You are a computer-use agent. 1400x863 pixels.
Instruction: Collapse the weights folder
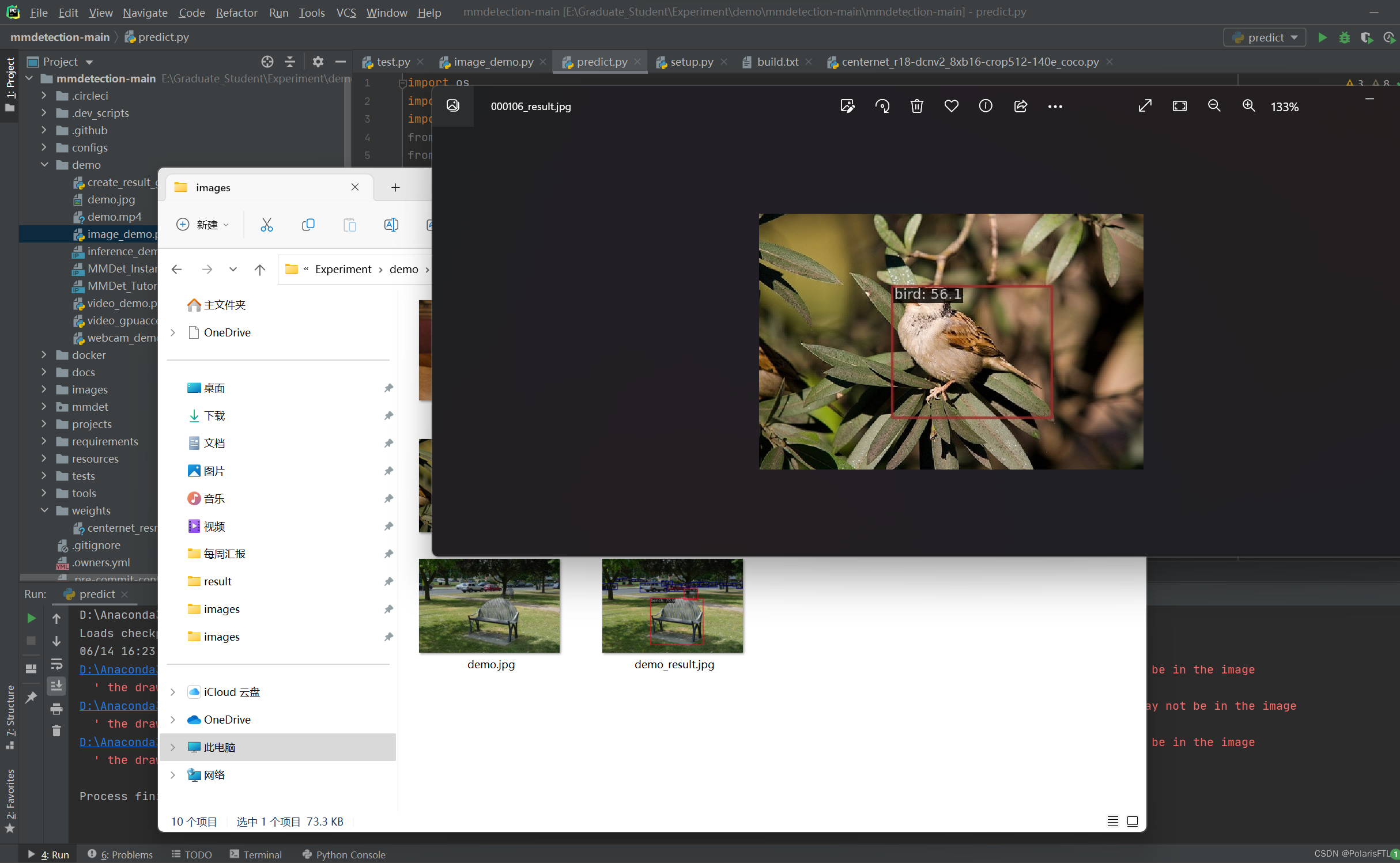pyautogui.click(x=44, y=510)
